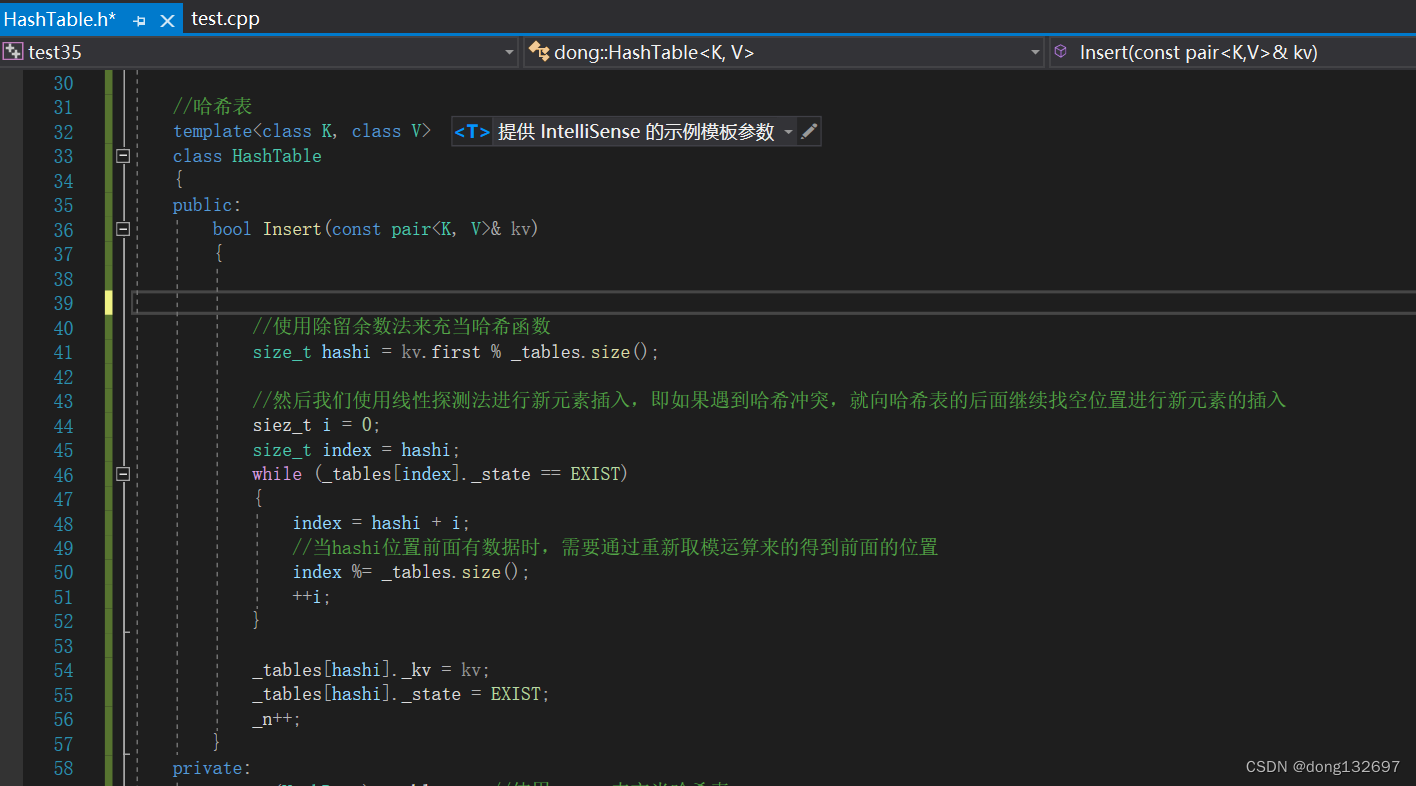Image resolution: width=1416 pixels, height=786 pixels.
Task: Place cursor on the empty highlighted line 39
Action: point(774,303)
